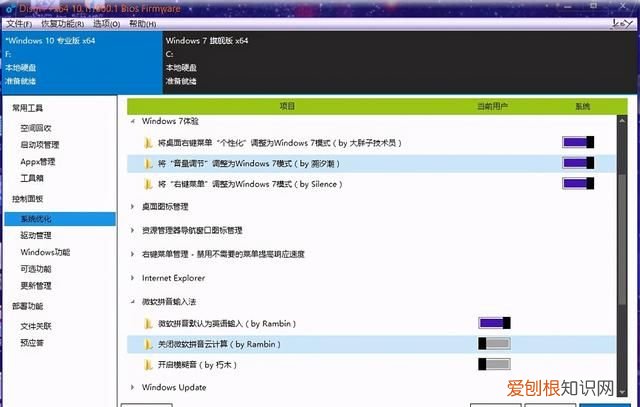
Task: Open 空间回收 in the sidebar
Action: tap(36, 128)
